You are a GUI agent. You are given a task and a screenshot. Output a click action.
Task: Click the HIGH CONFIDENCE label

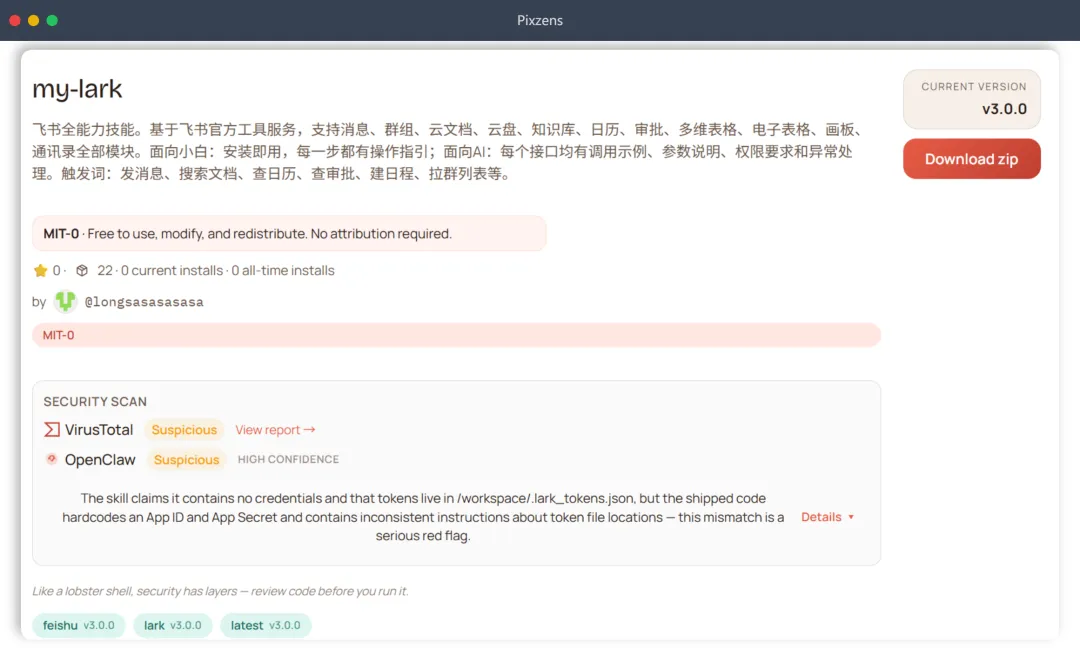(288, 459)
